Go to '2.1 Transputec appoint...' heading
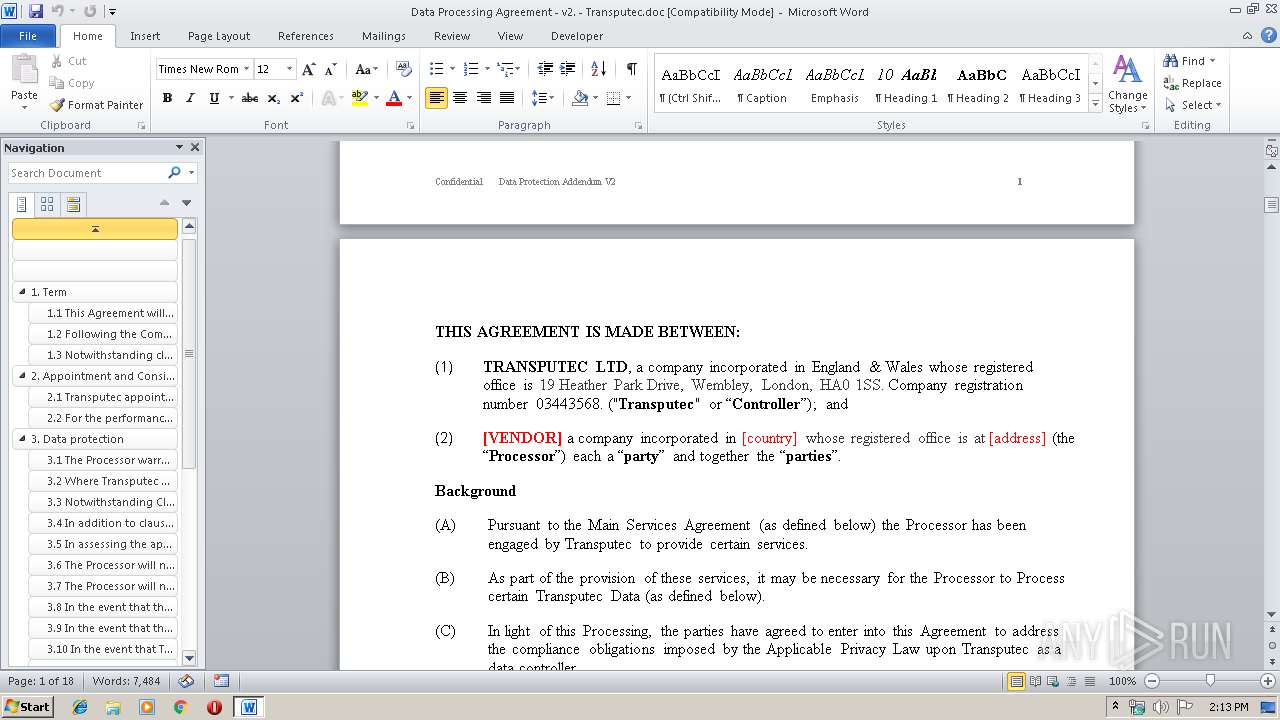The image size is (1280, 720). point(103,397)
